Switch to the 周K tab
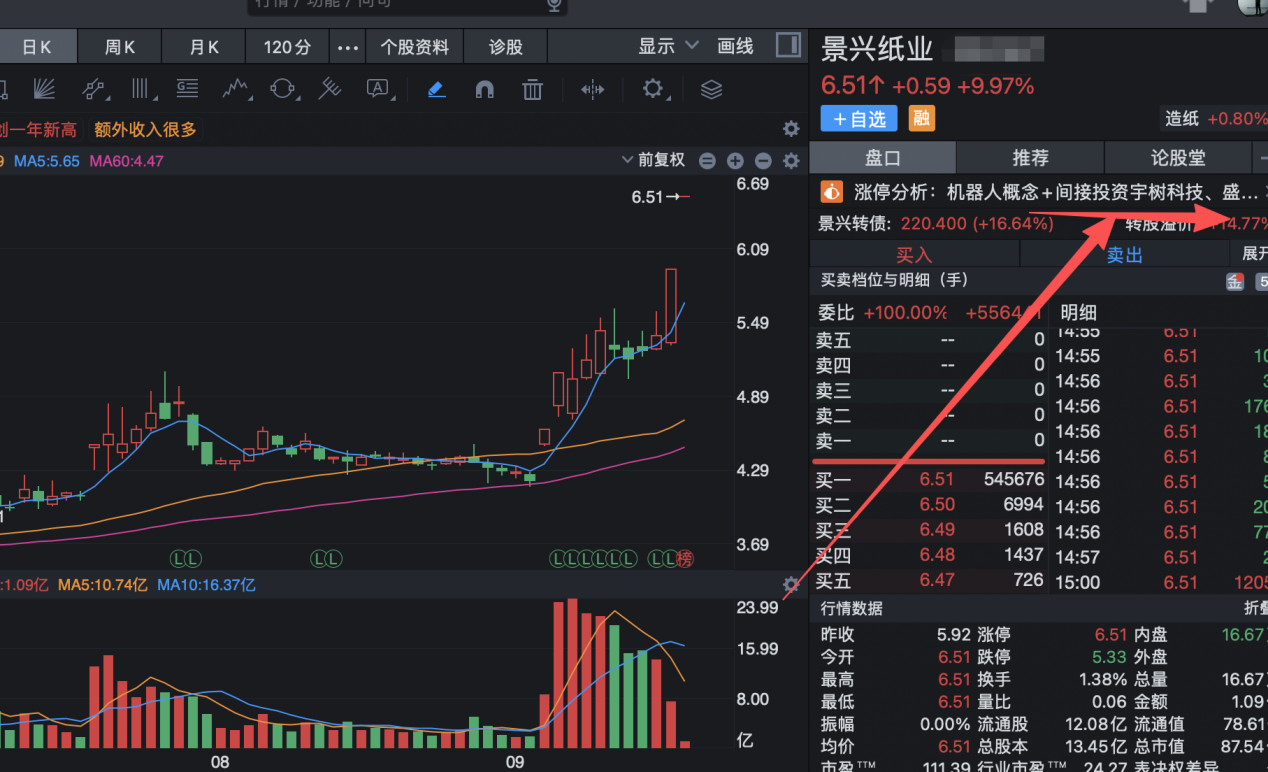This screenshot has height=772, width=1268. 120,47
